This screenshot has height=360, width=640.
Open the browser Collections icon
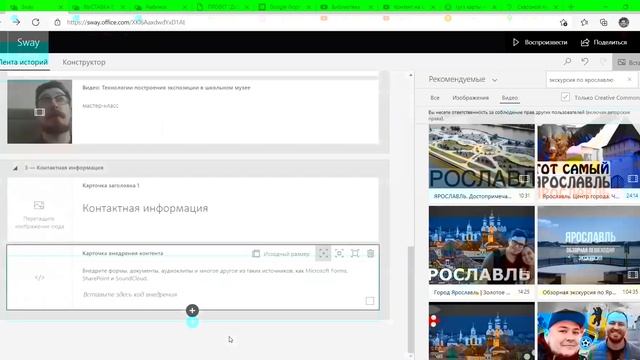604,22
